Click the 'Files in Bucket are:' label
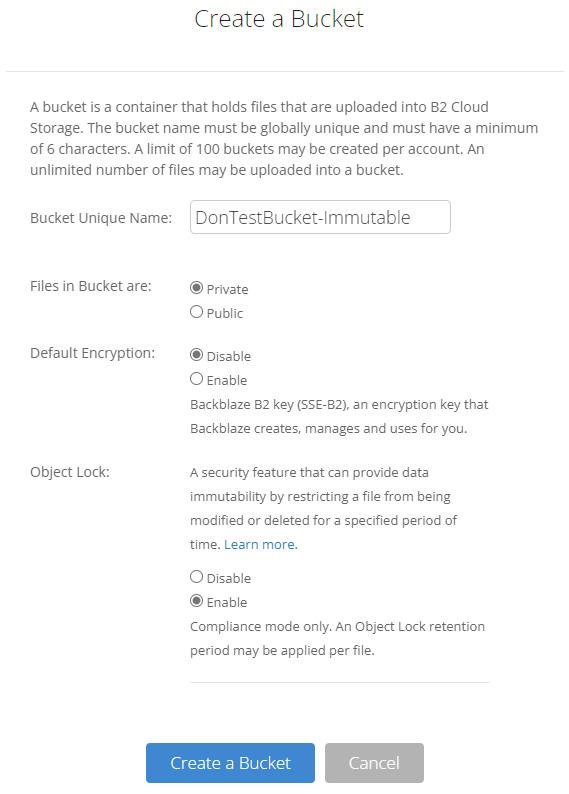Image resolution: width=569 pixels, height=794 pixels. coord(91,286)
